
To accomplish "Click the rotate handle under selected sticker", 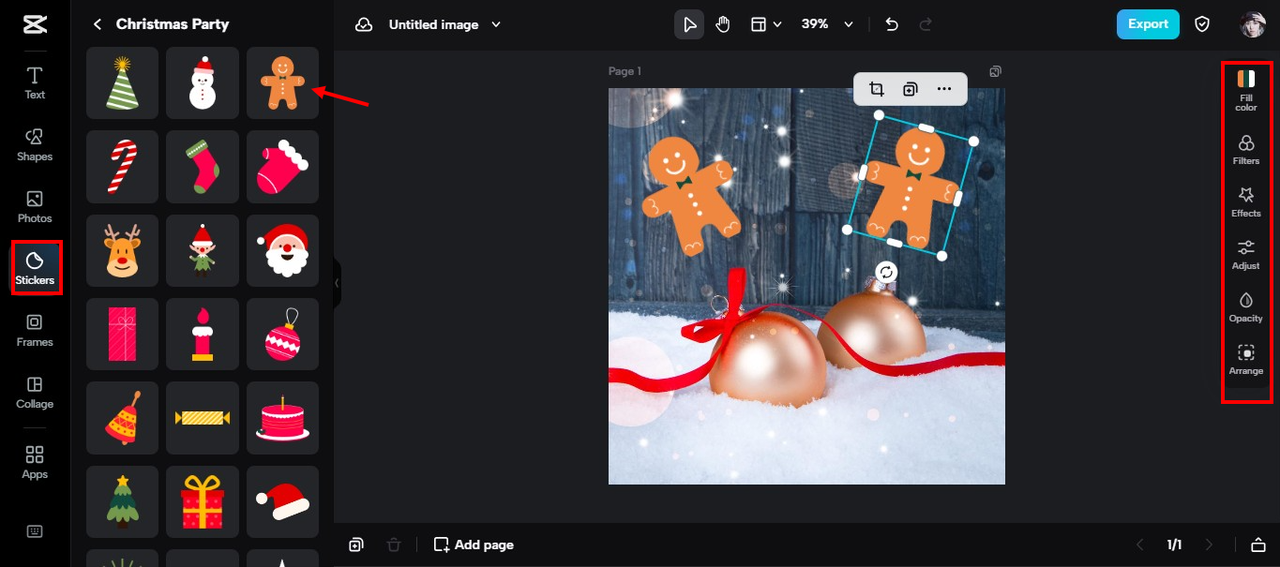I will click(886, 272).
